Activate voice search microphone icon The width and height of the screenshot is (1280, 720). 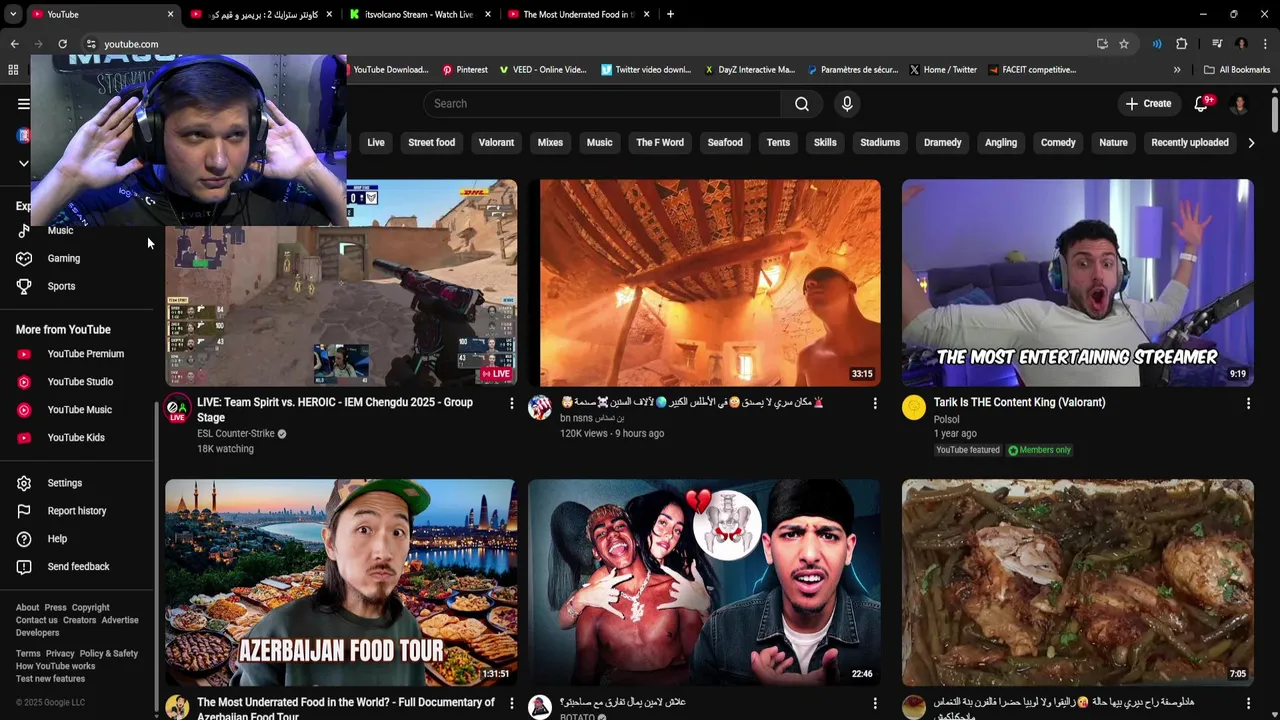pos(847,104)
